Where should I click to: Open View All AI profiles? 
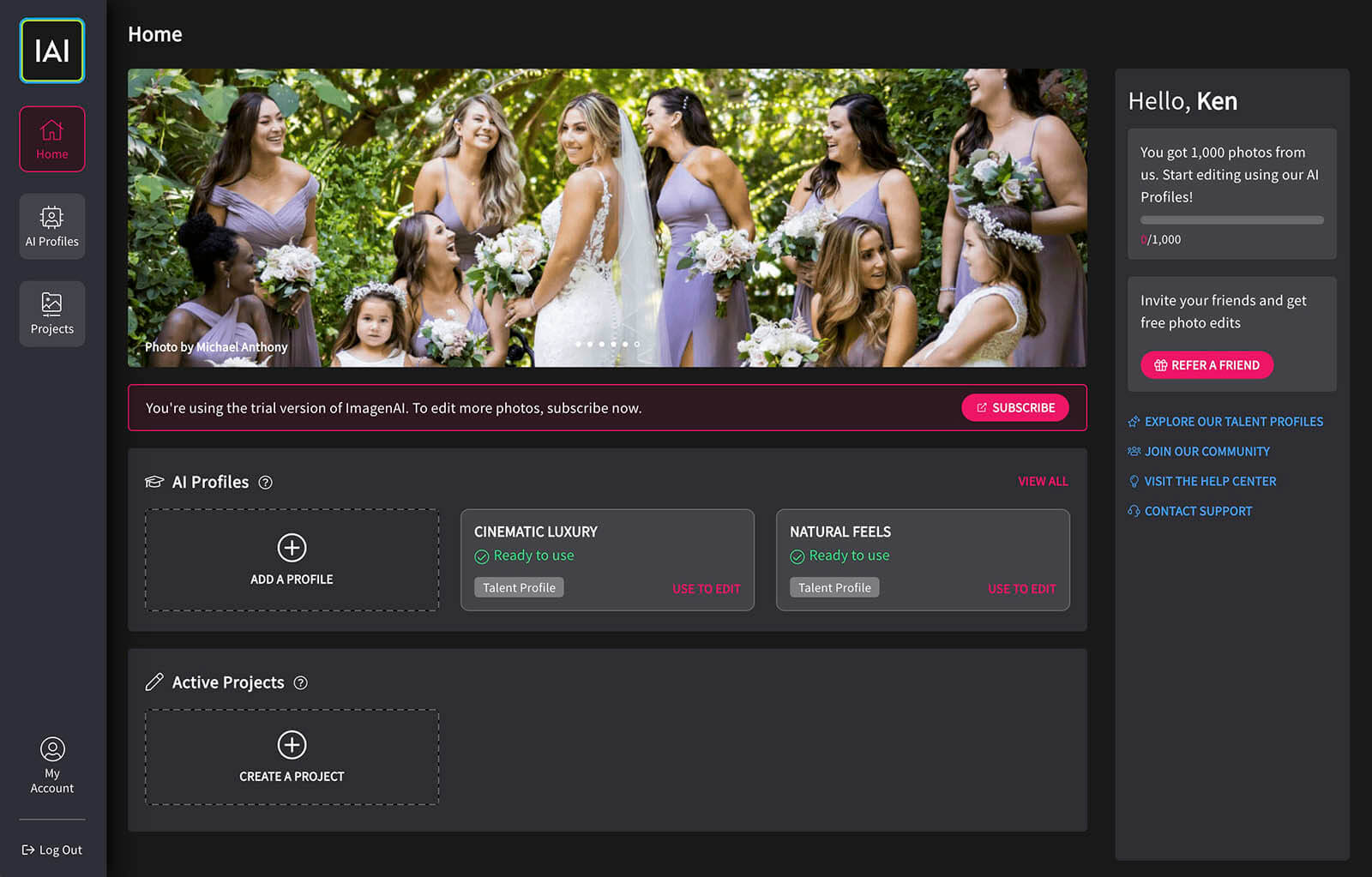[1043, 482]
